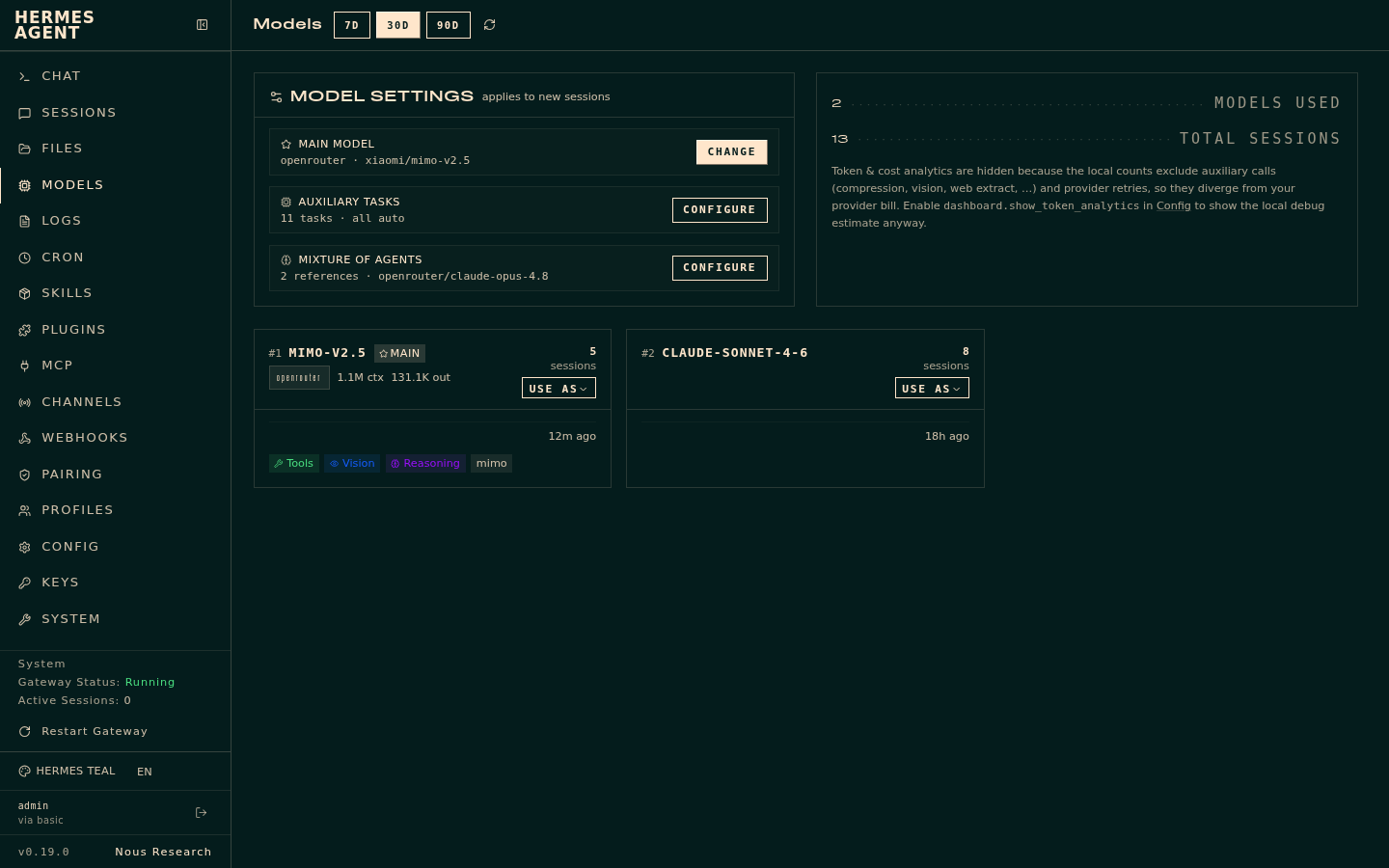The image size is (1389, 868).
Task: Click the Model Settings sliders icon
Action: click(x=277, y=96)
